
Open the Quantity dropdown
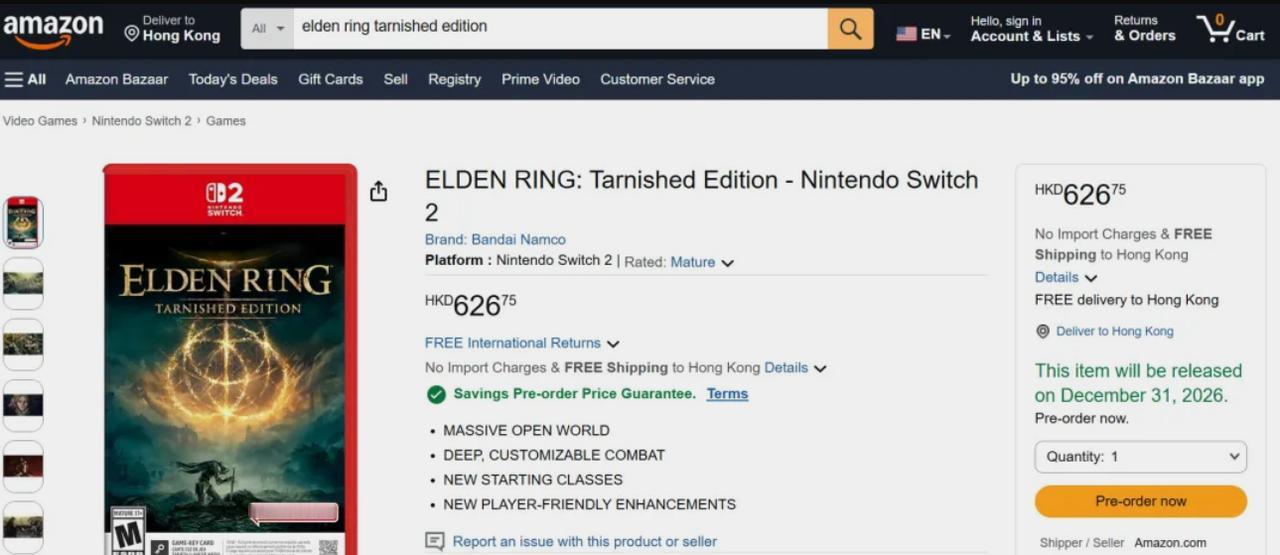(1140, 457)
